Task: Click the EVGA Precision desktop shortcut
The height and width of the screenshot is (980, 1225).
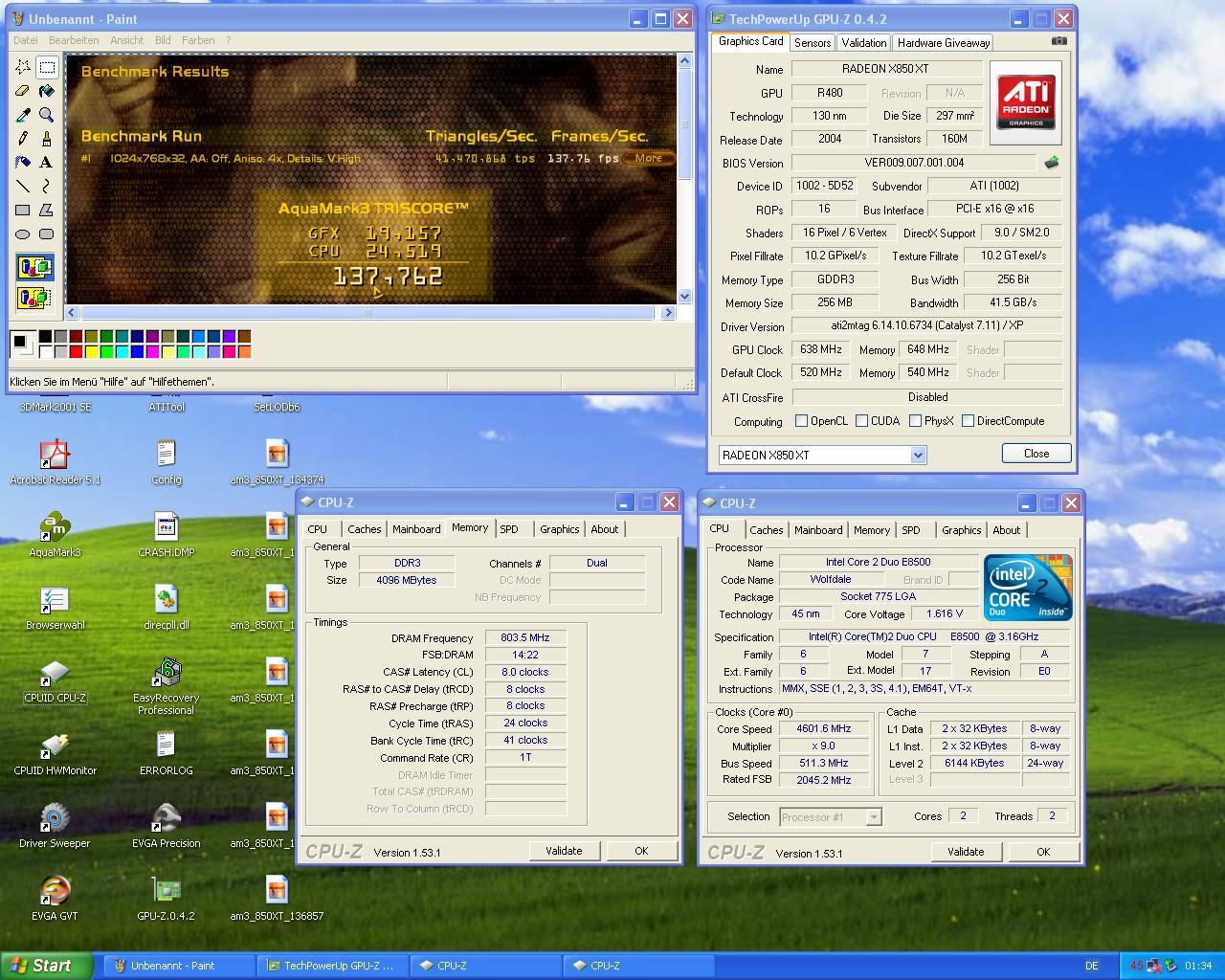Action: [167, 825]
